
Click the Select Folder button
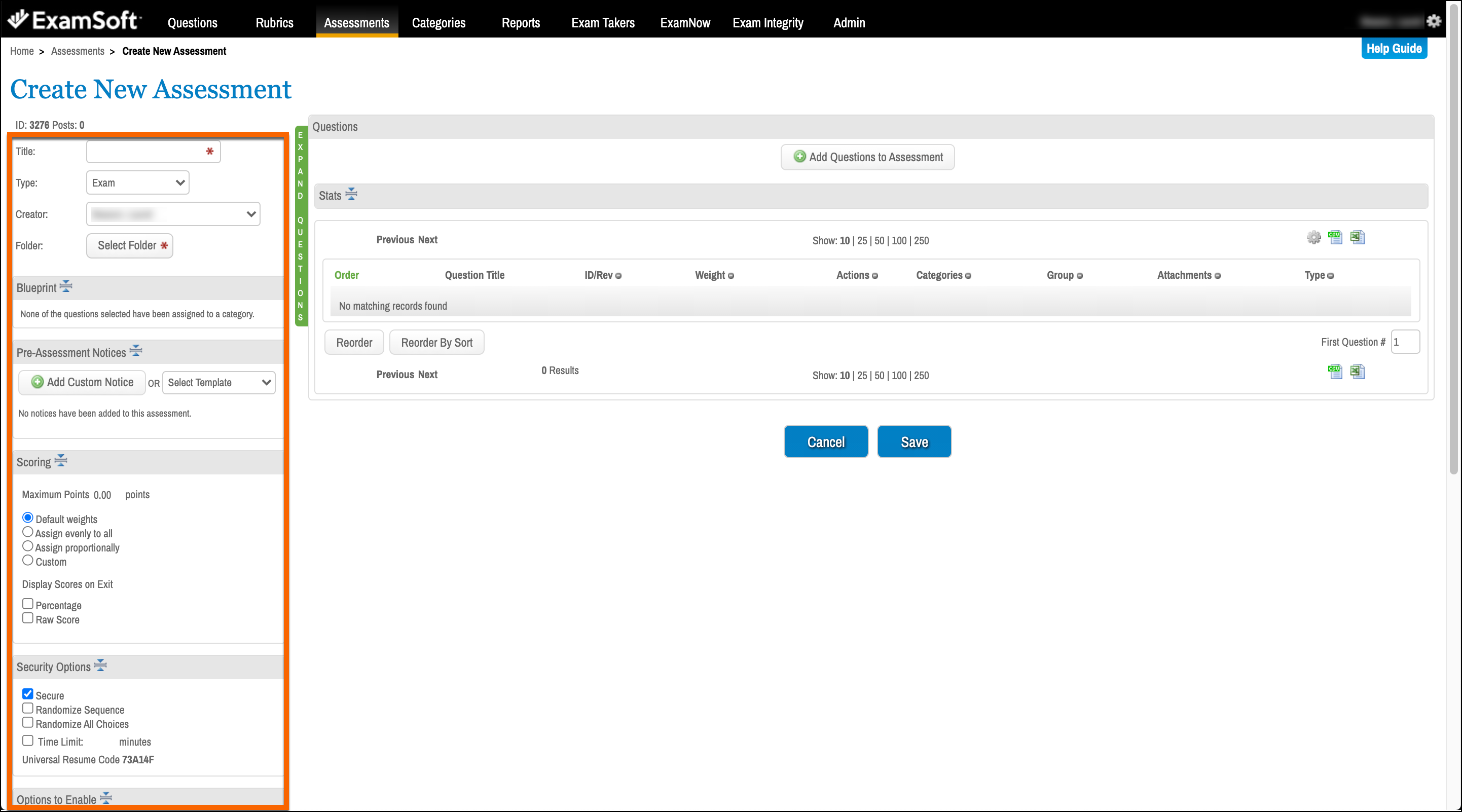point(129,245)
